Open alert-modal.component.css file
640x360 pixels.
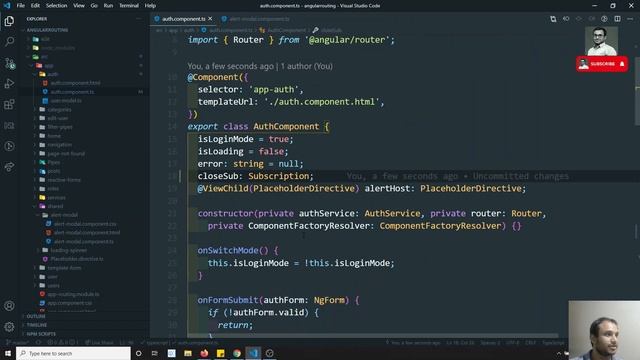point(85,224)
